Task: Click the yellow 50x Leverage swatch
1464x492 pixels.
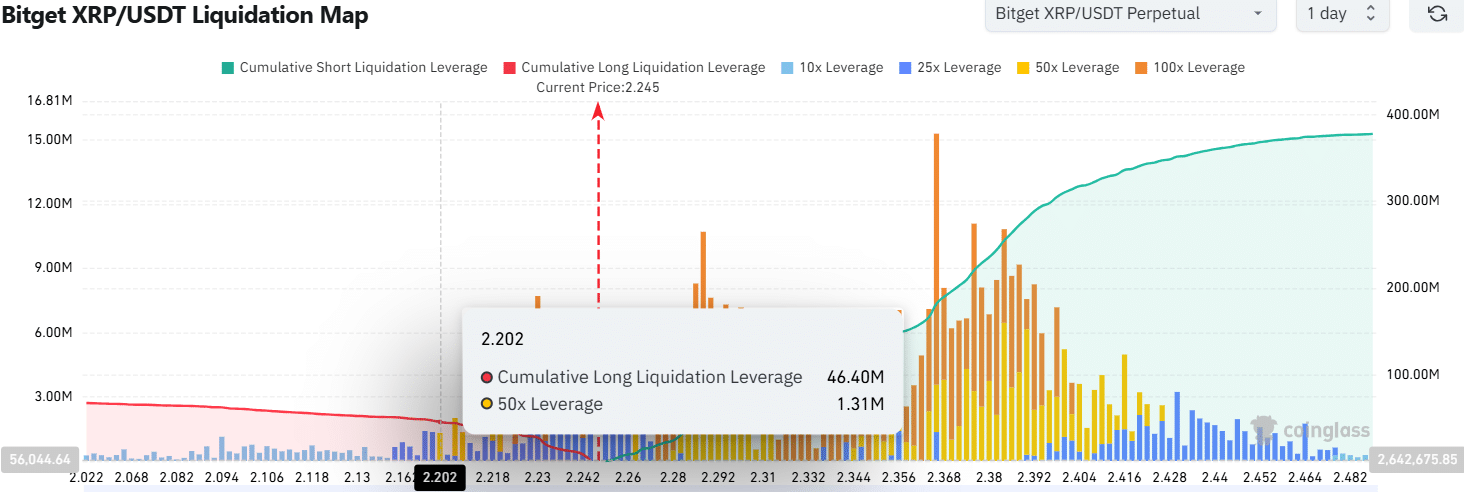Action: pos(1023,68)
